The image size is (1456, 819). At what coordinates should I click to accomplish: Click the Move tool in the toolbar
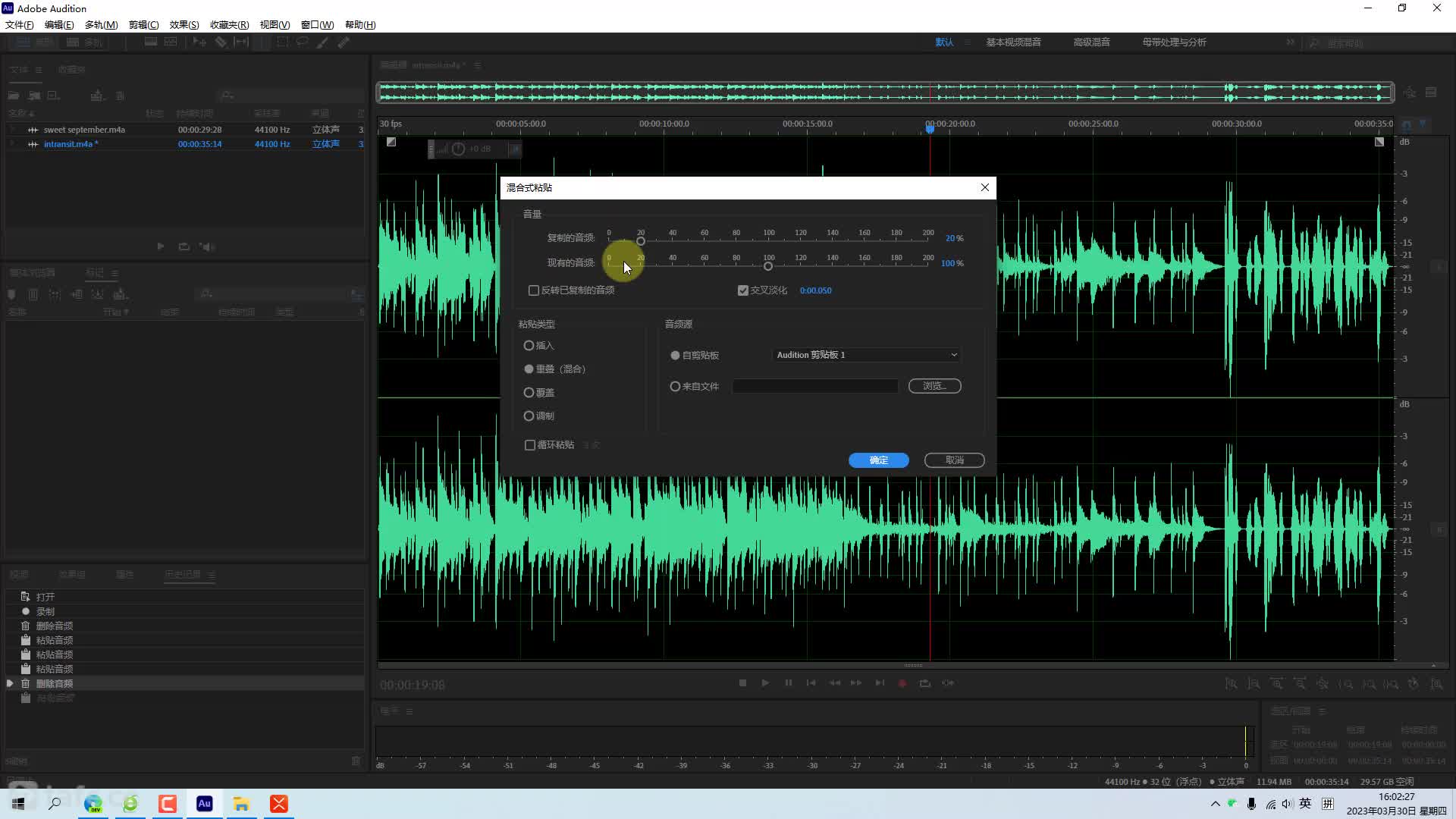199,42
